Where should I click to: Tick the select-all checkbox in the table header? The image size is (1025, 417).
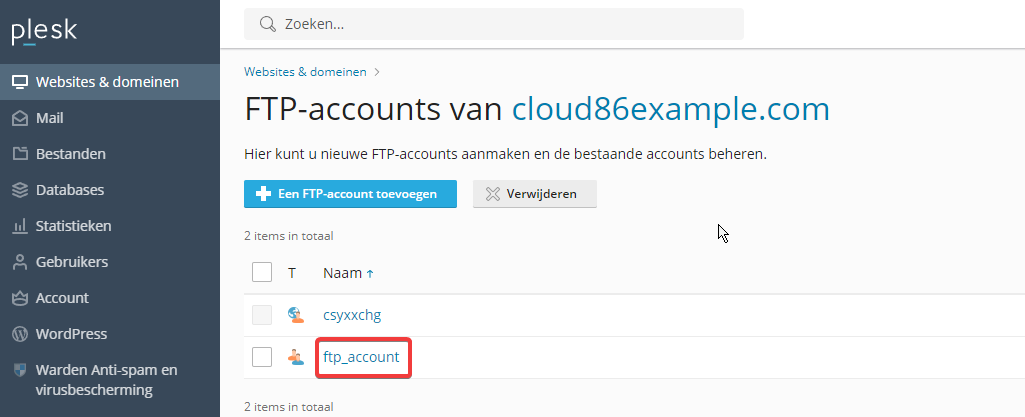tap(262, 273)
